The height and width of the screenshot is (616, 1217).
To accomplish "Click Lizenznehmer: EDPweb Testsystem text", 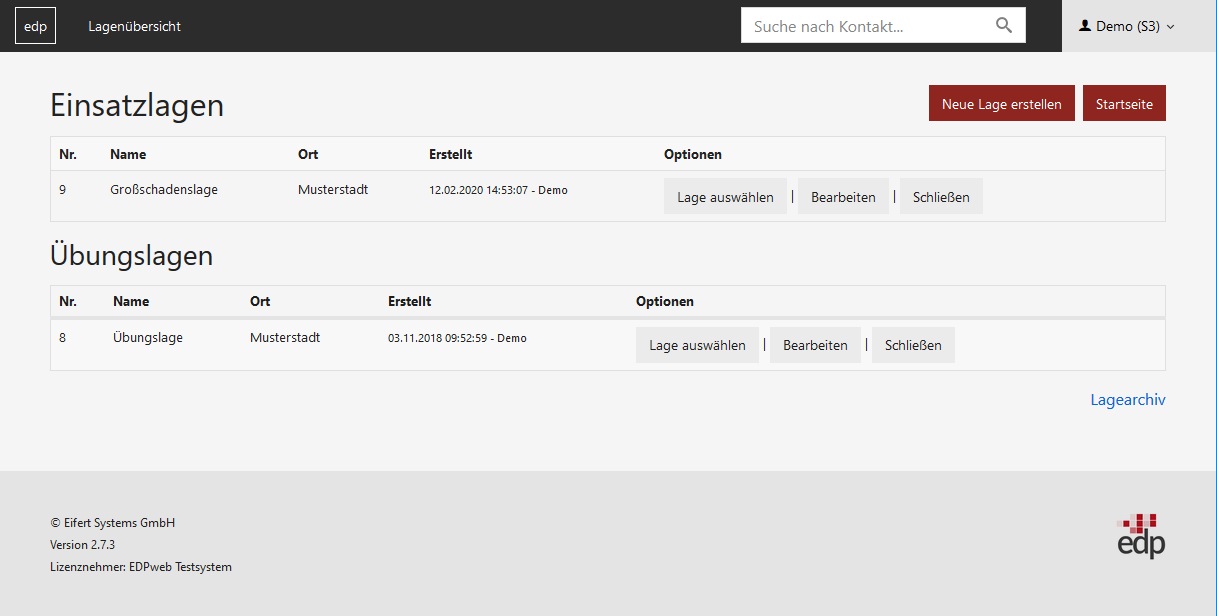I will [x=141, y=567].
